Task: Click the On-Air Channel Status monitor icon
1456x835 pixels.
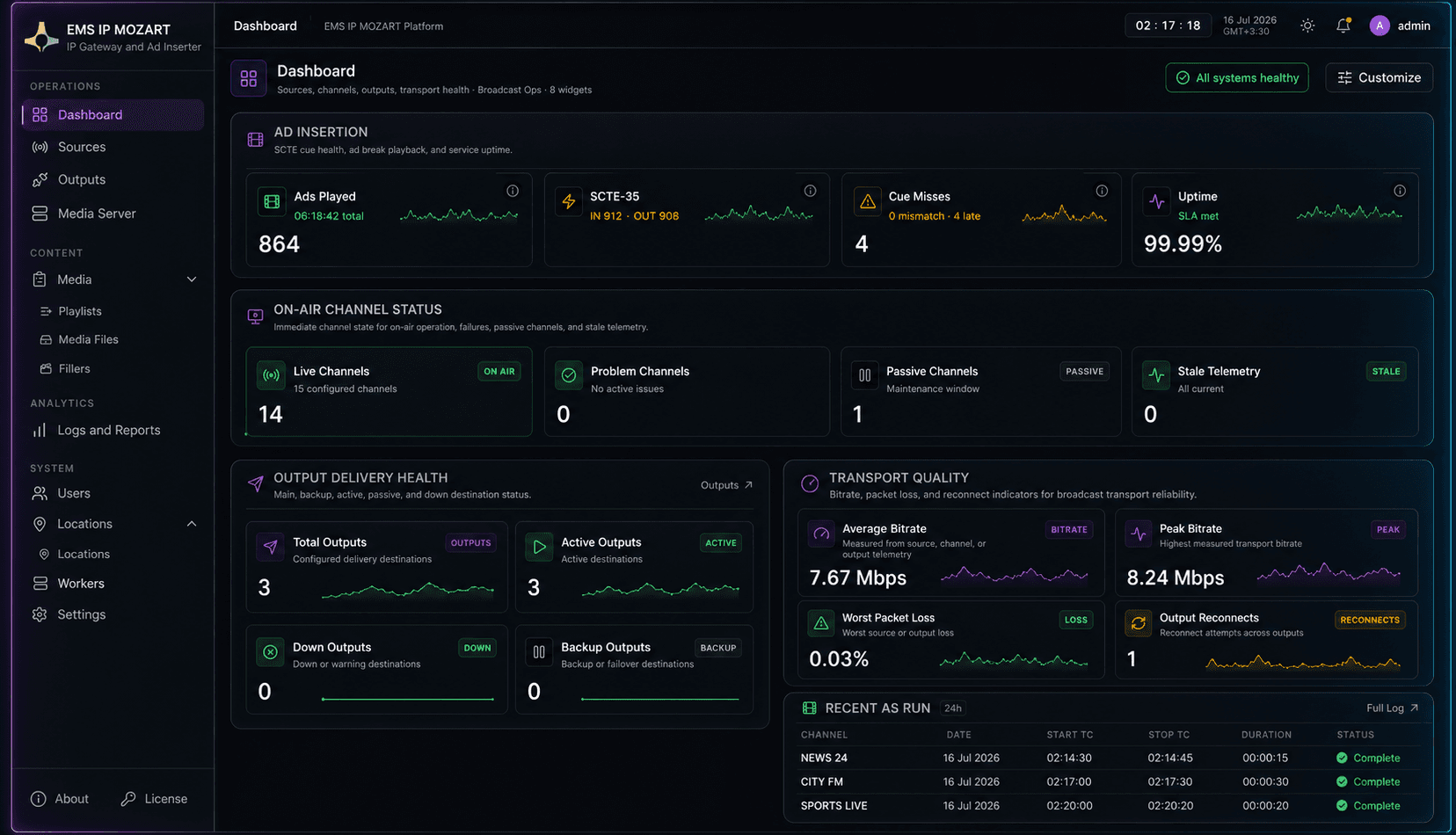Action: pyautogui.click(x=255, y=317)
